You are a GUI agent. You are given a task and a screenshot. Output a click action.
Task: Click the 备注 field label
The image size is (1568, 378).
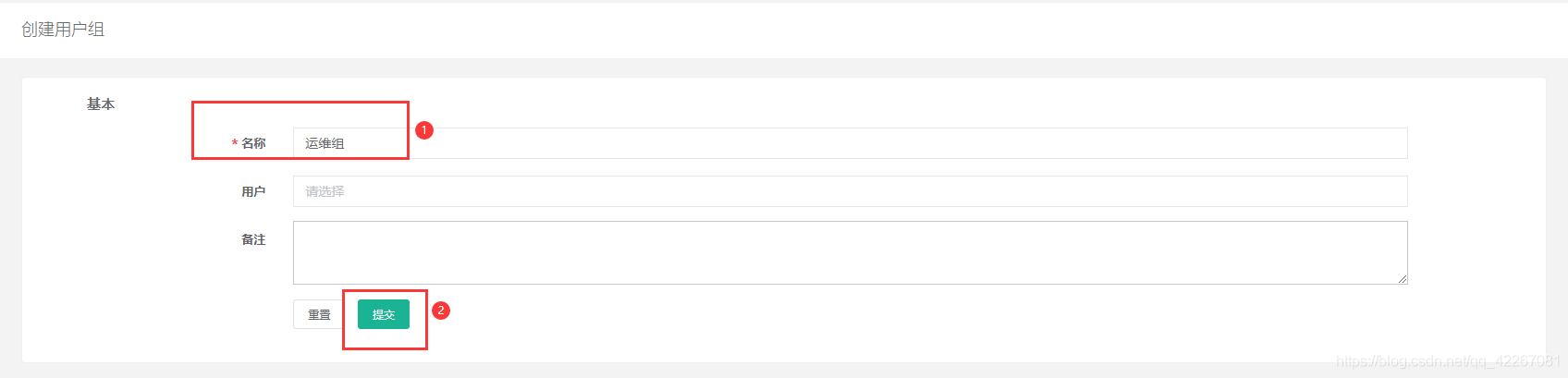pos(253,239)
